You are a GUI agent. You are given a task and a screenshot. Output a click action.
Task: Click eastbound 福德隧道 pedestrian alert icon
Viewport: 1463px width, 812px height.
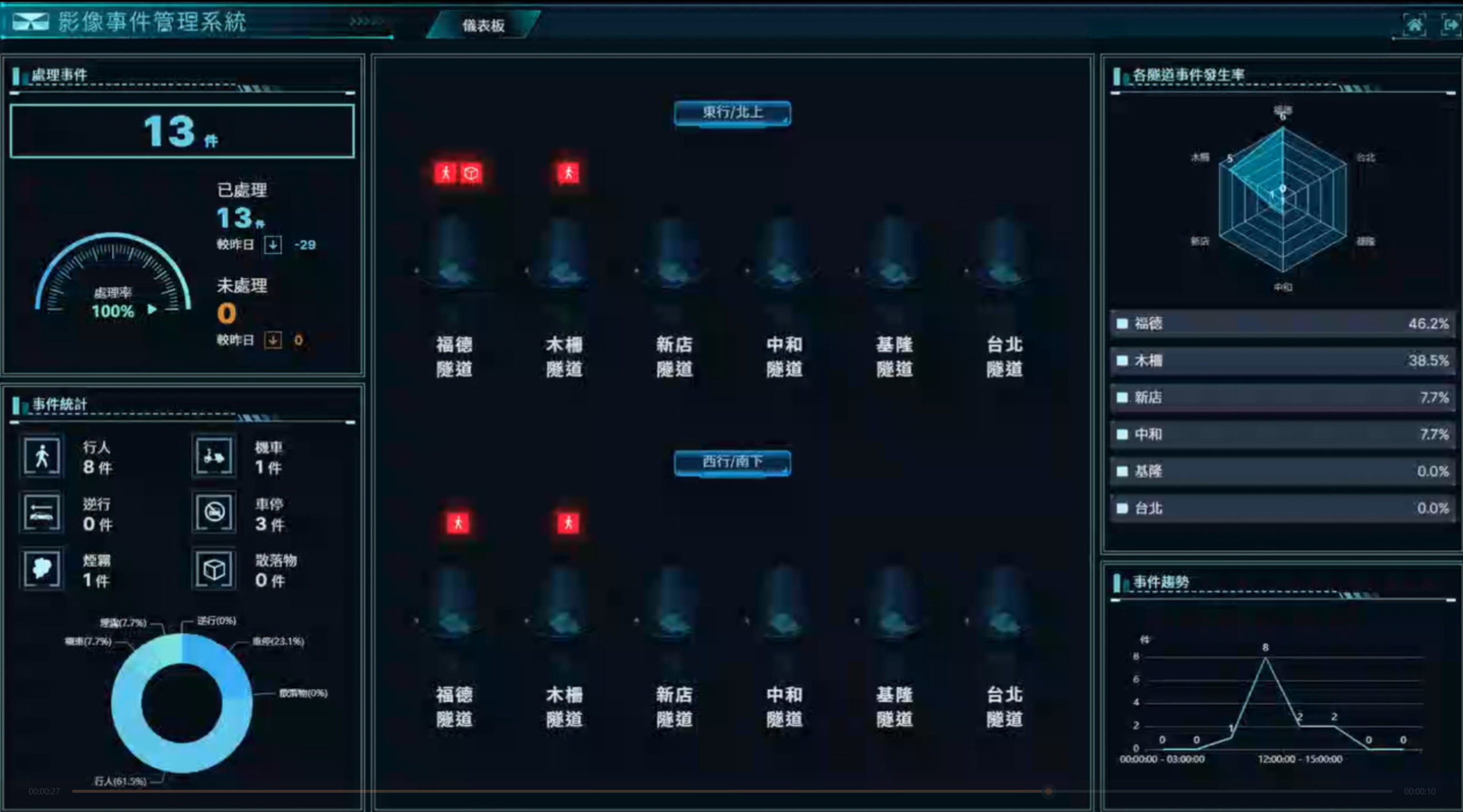pos(445,173)
